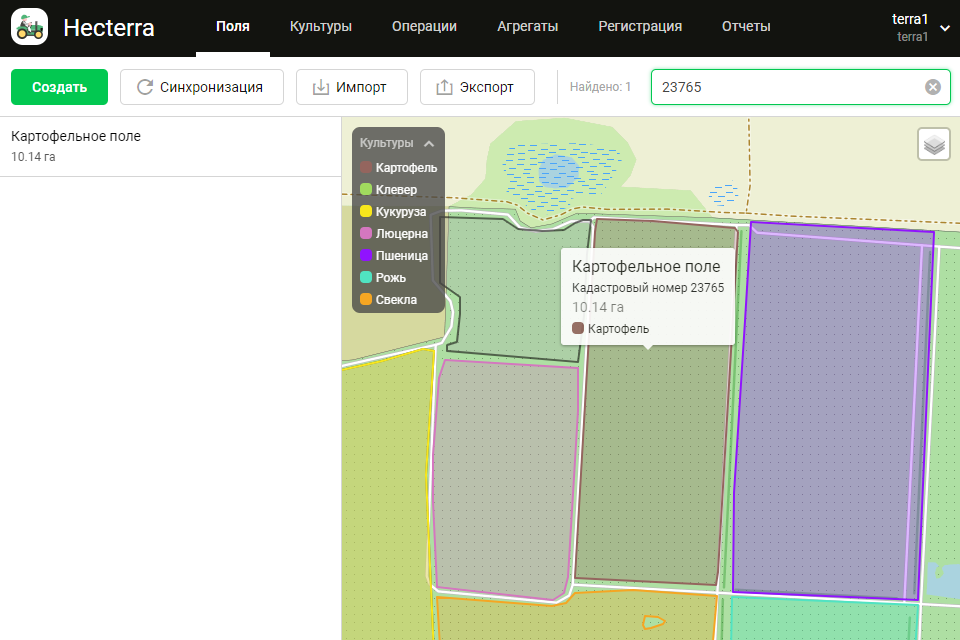Click the Кукуруза yellow legend swatch
This screenshot has width=960, height=640.
(366, 211)
